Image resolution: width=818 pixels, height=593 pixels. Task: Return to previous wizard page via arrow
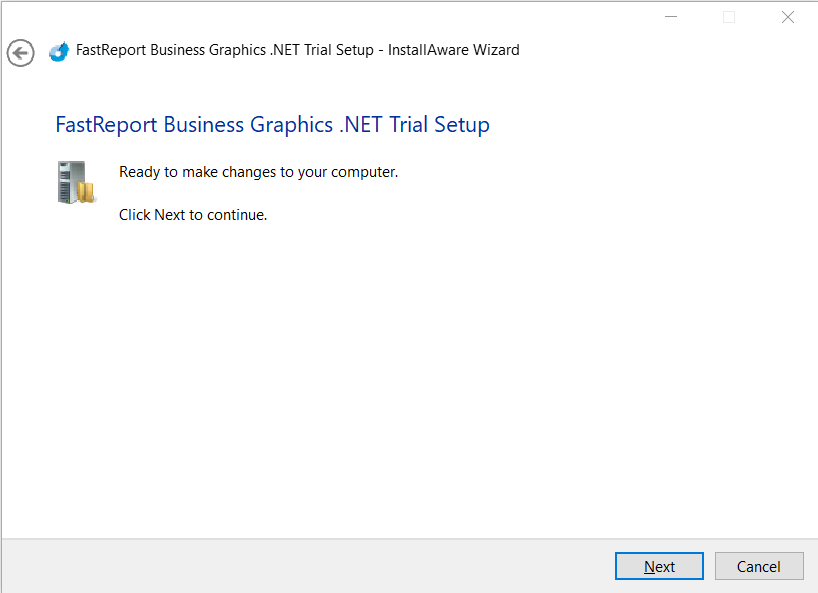click(x=20, y=53)
